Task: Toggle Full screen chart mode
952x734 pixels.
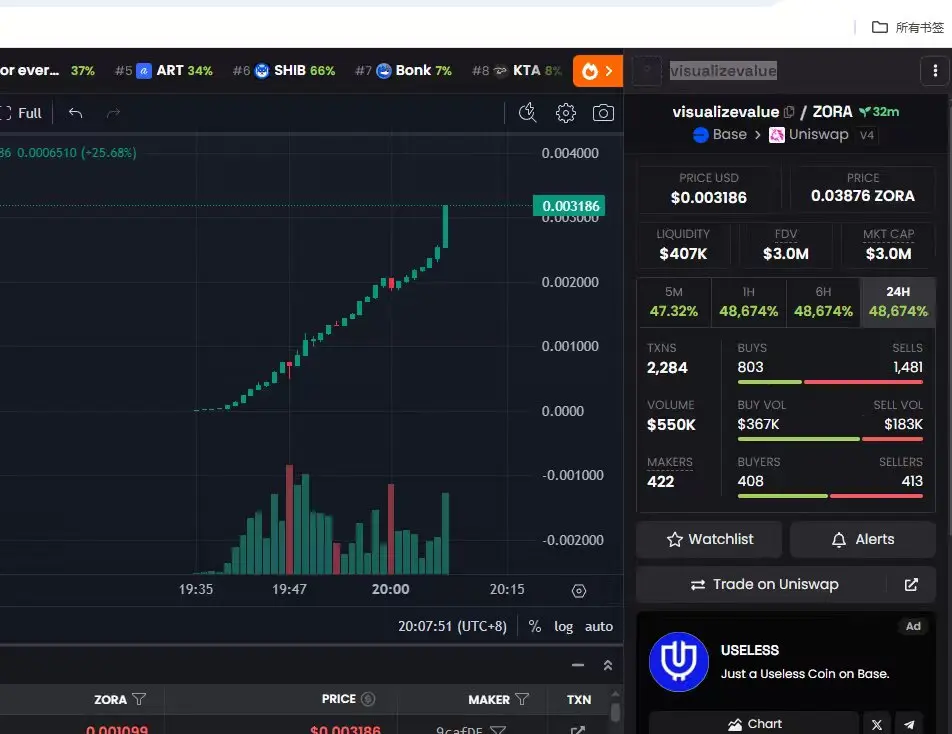Action: tap(21, 113)
